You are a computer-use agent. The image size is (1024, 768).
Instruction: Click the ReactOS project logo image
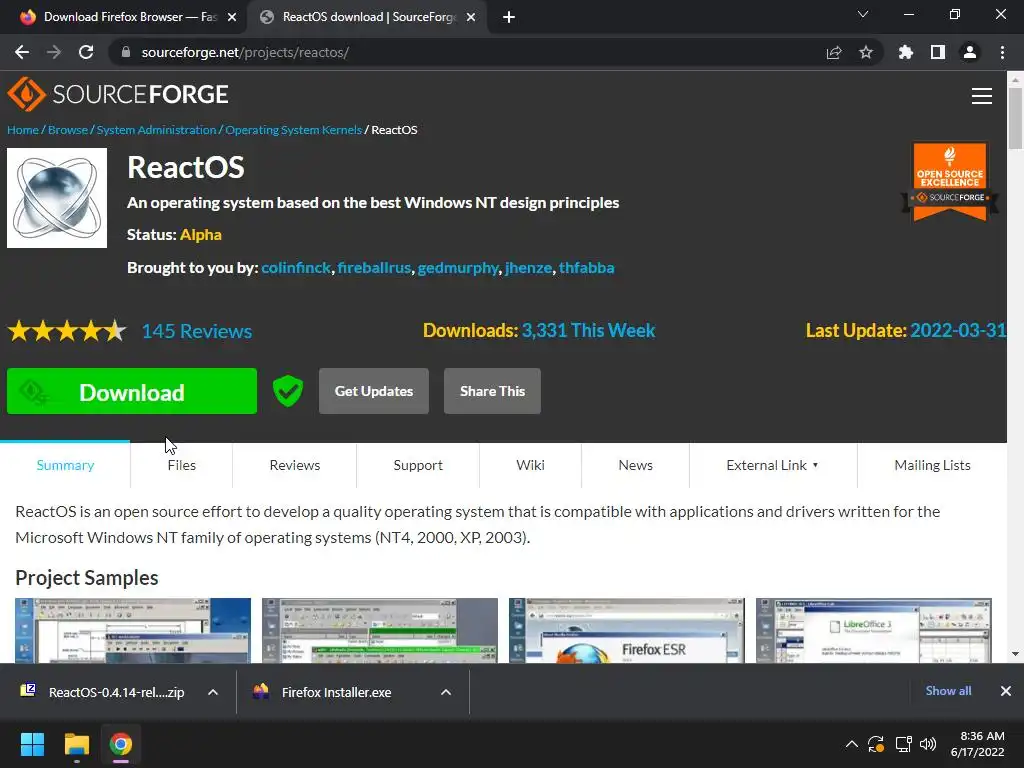pyautogui.click(x=57, y=198)
